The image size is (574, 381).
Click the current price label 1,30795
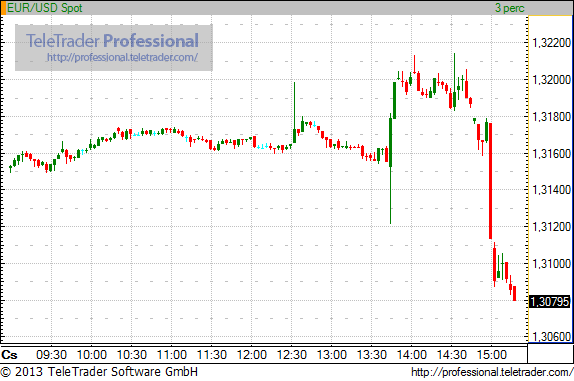(550, 302)
